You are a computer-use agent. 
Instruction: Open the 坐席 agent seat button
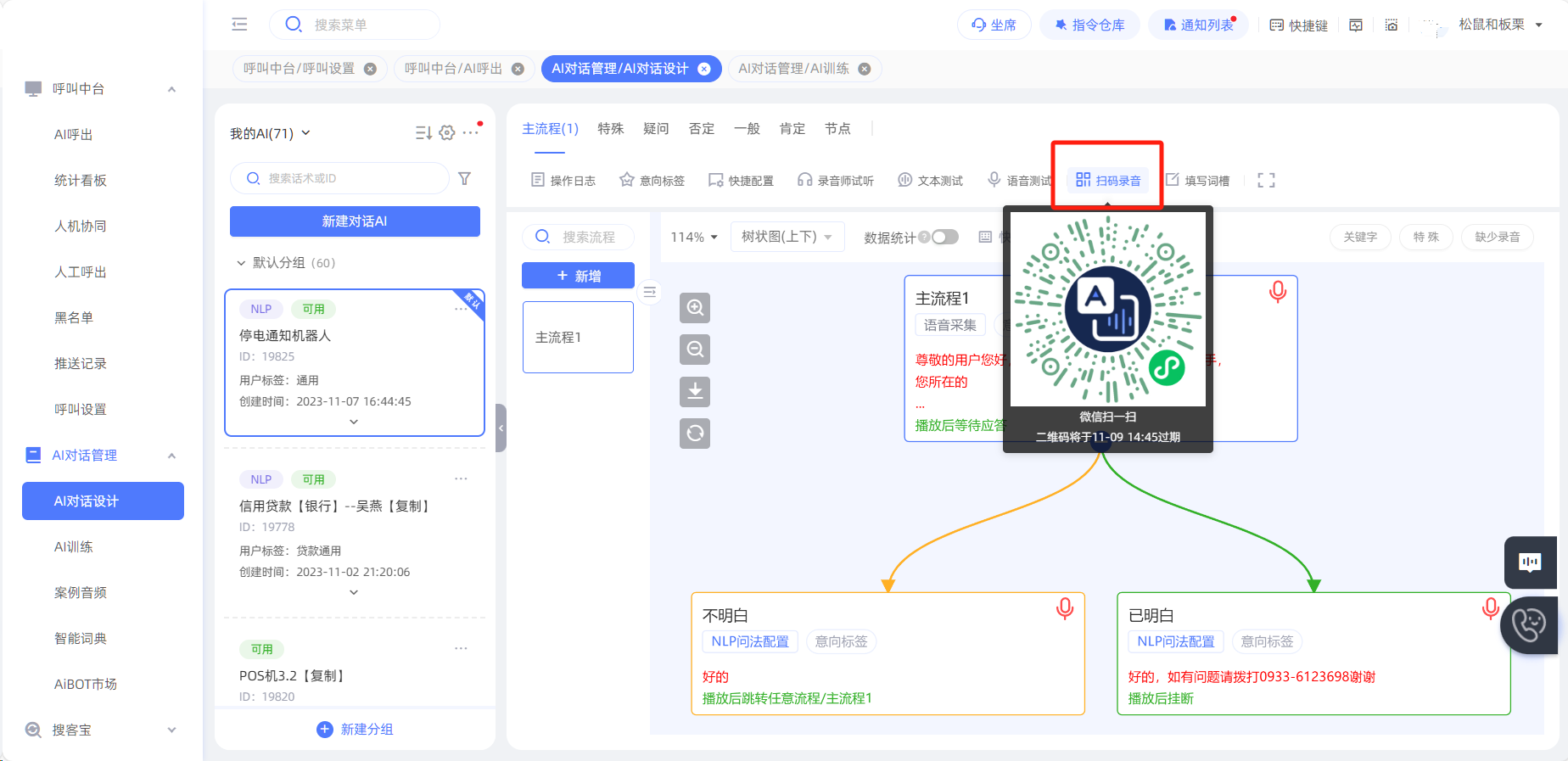[x=994, y=25]
